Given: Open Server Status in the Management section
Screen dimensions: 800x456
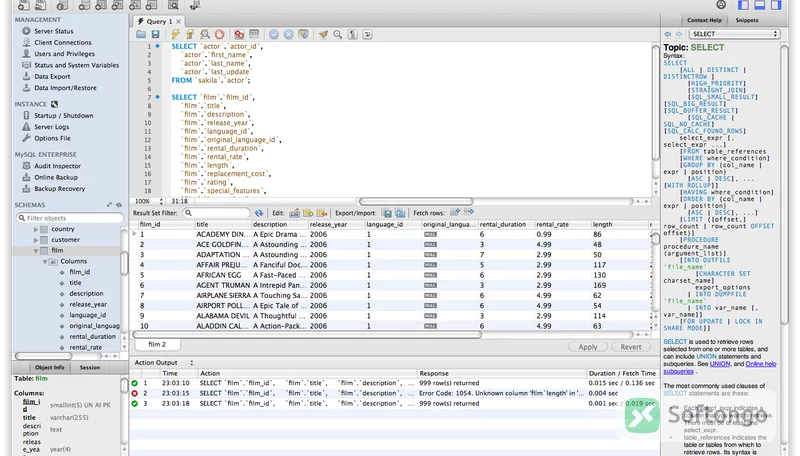Looking at the screenshot, I should [54, 31].
